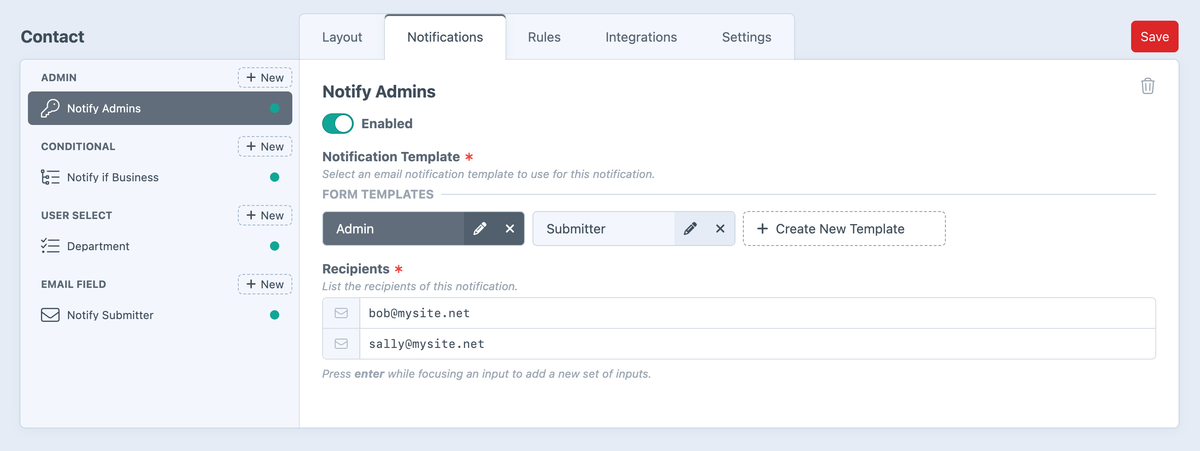
Task: Click the trash icon to delete notification
Action: click(x=1148, y=86)
